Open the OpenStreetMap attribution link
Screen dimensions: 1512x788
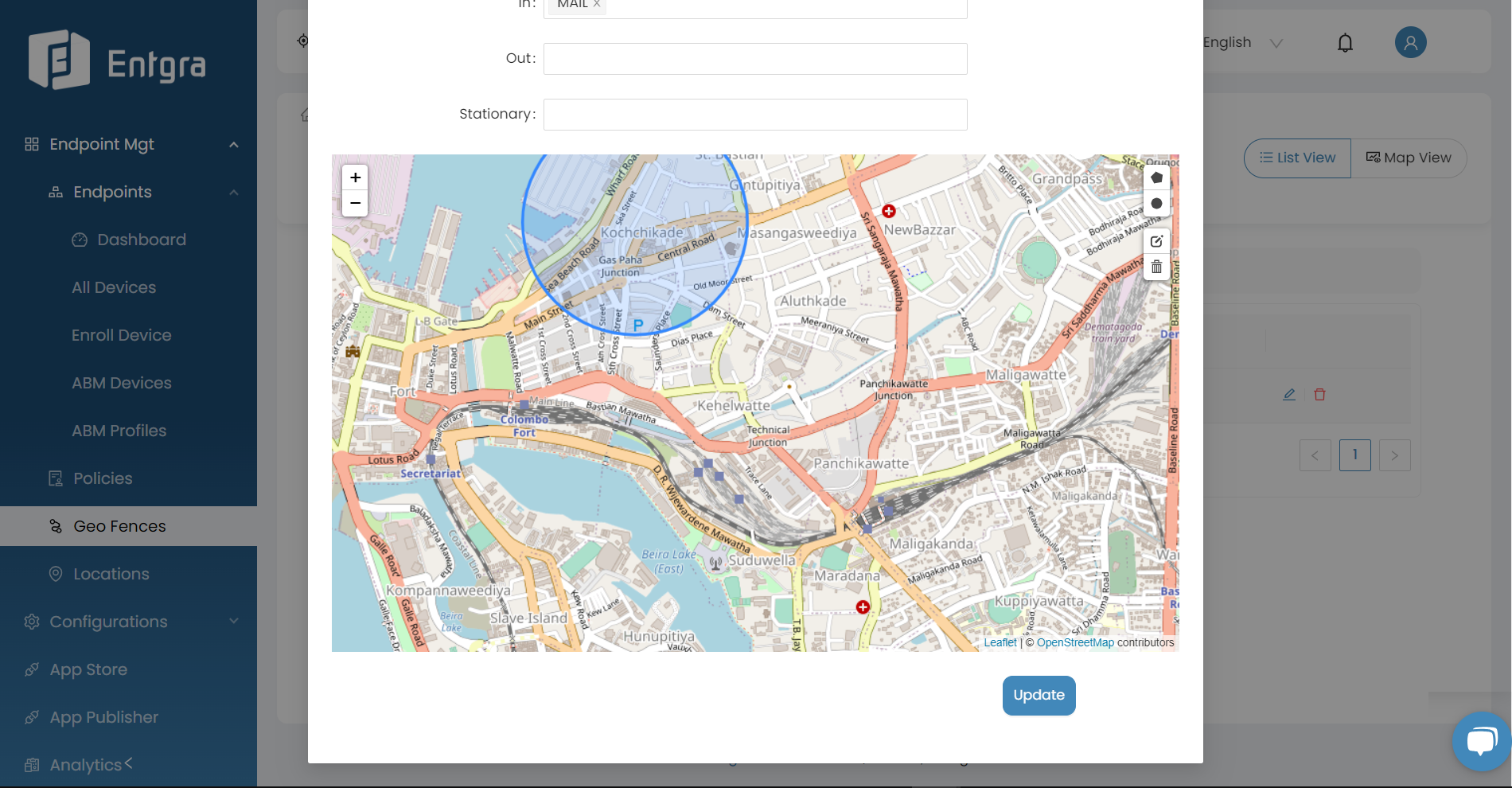coord(1075,642)
